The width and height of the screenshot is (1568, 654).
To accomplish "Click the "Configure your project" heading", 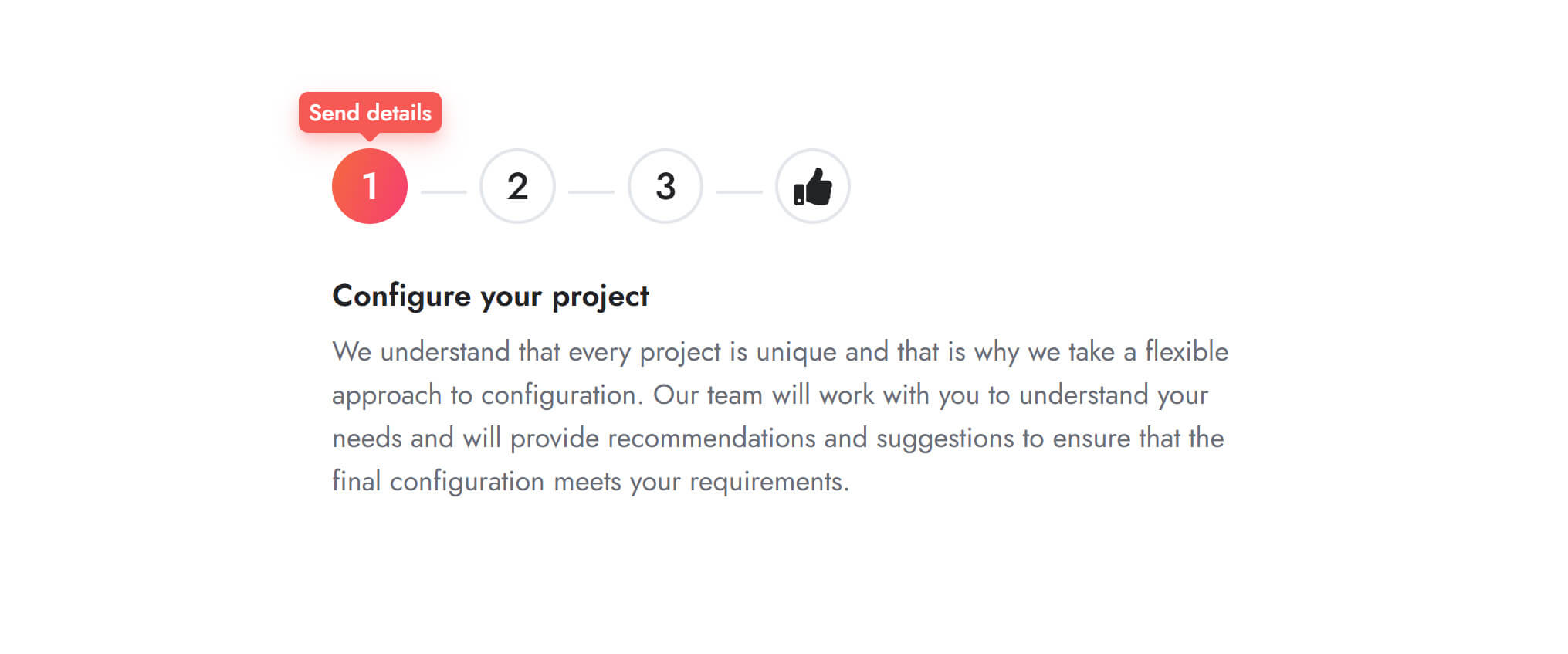I will pyautogui.click(x=490, y=297).
